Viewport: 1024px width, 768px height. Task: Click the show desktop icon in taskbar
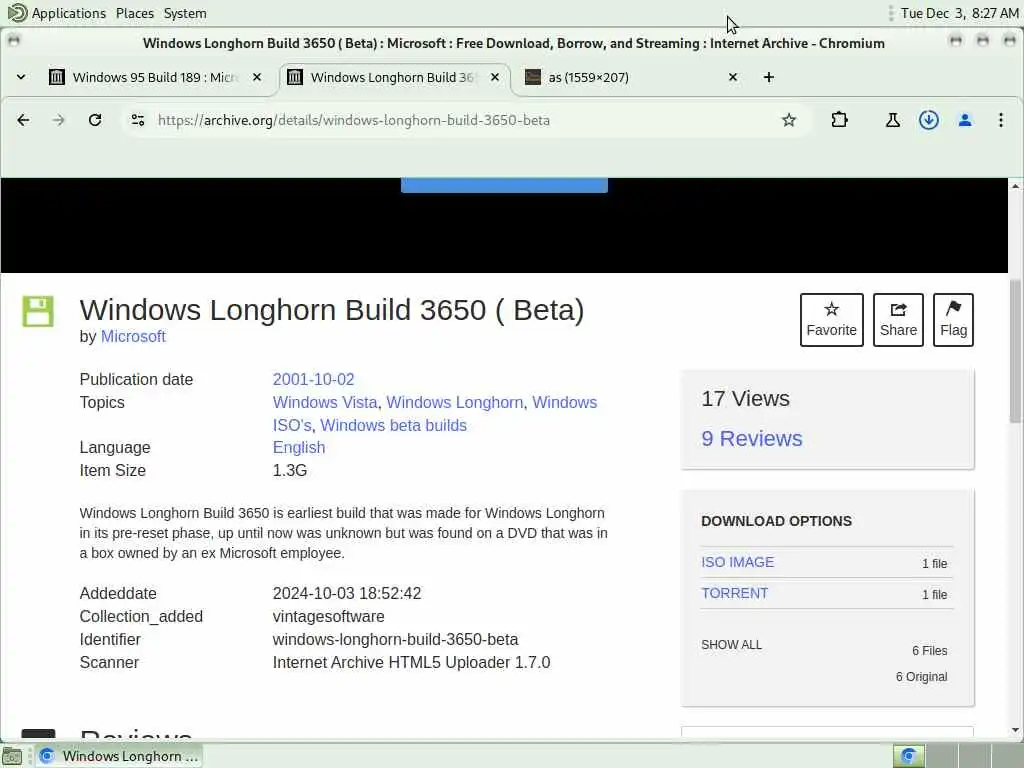click(12, 757)
